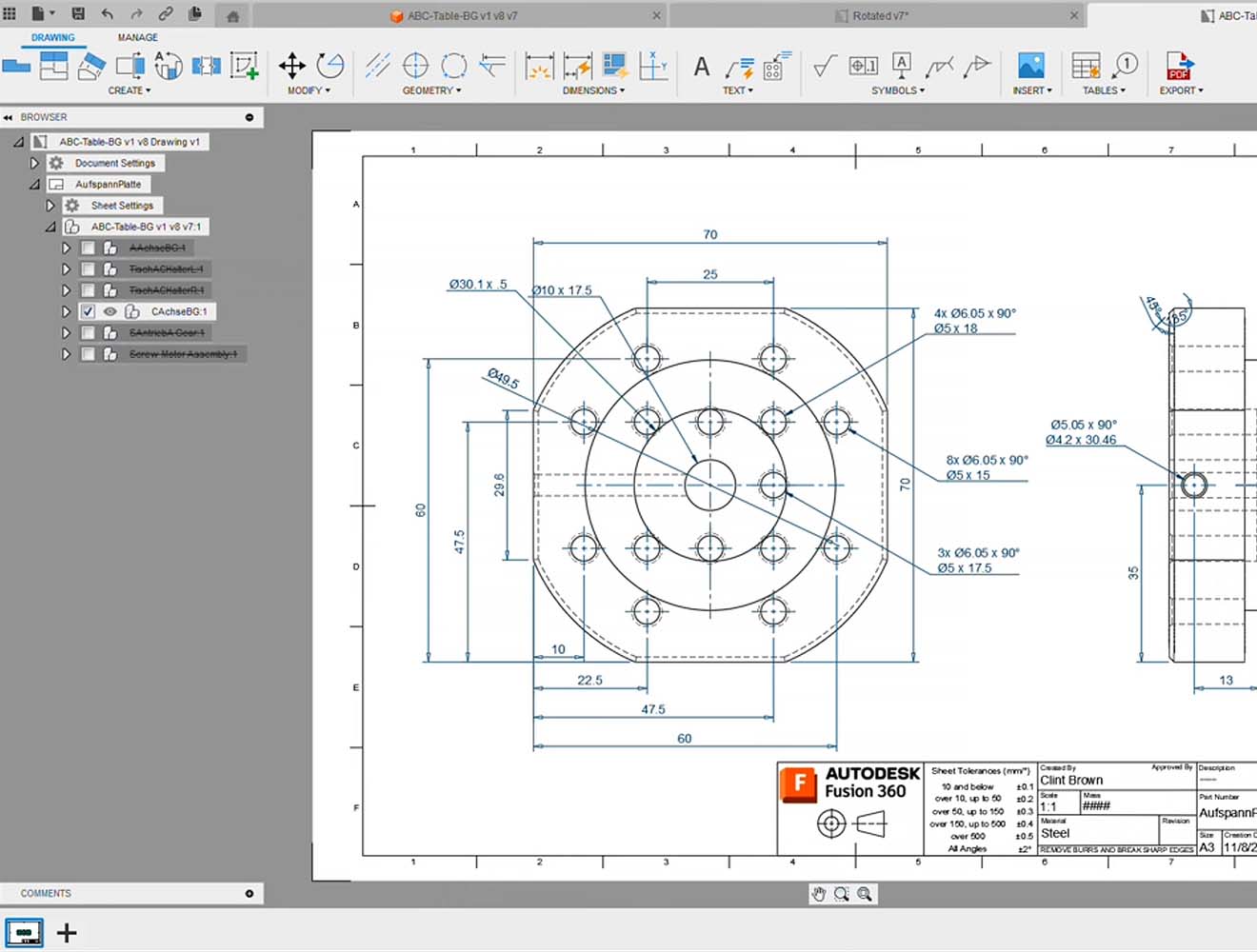Uncheck the CAchseBG:1 checkbox
The height and width of the screenshot is (952, 1257).
(x=89, y=311)
